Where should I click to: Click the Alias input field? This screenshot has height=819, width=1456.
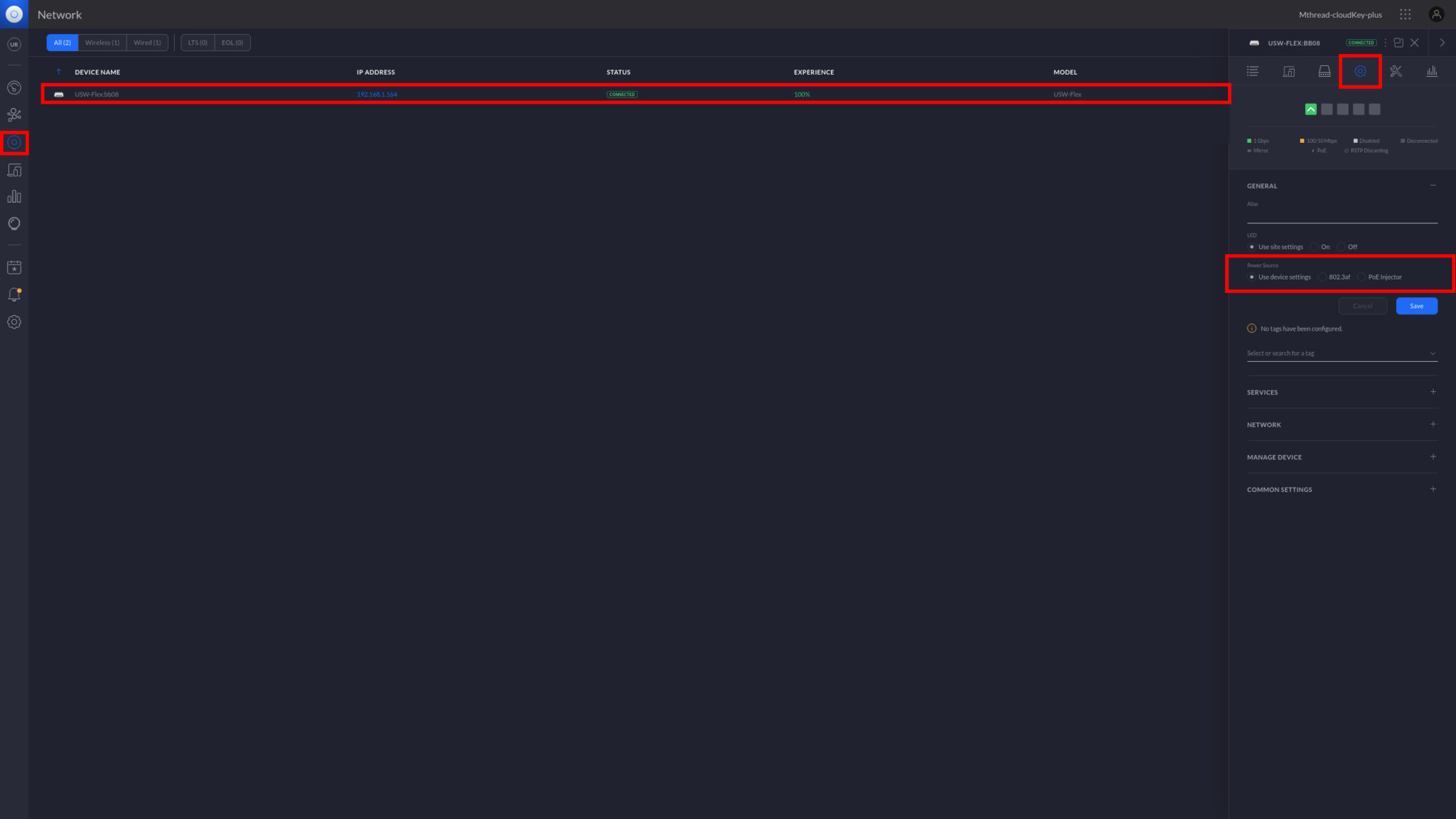pos(1342,215)
